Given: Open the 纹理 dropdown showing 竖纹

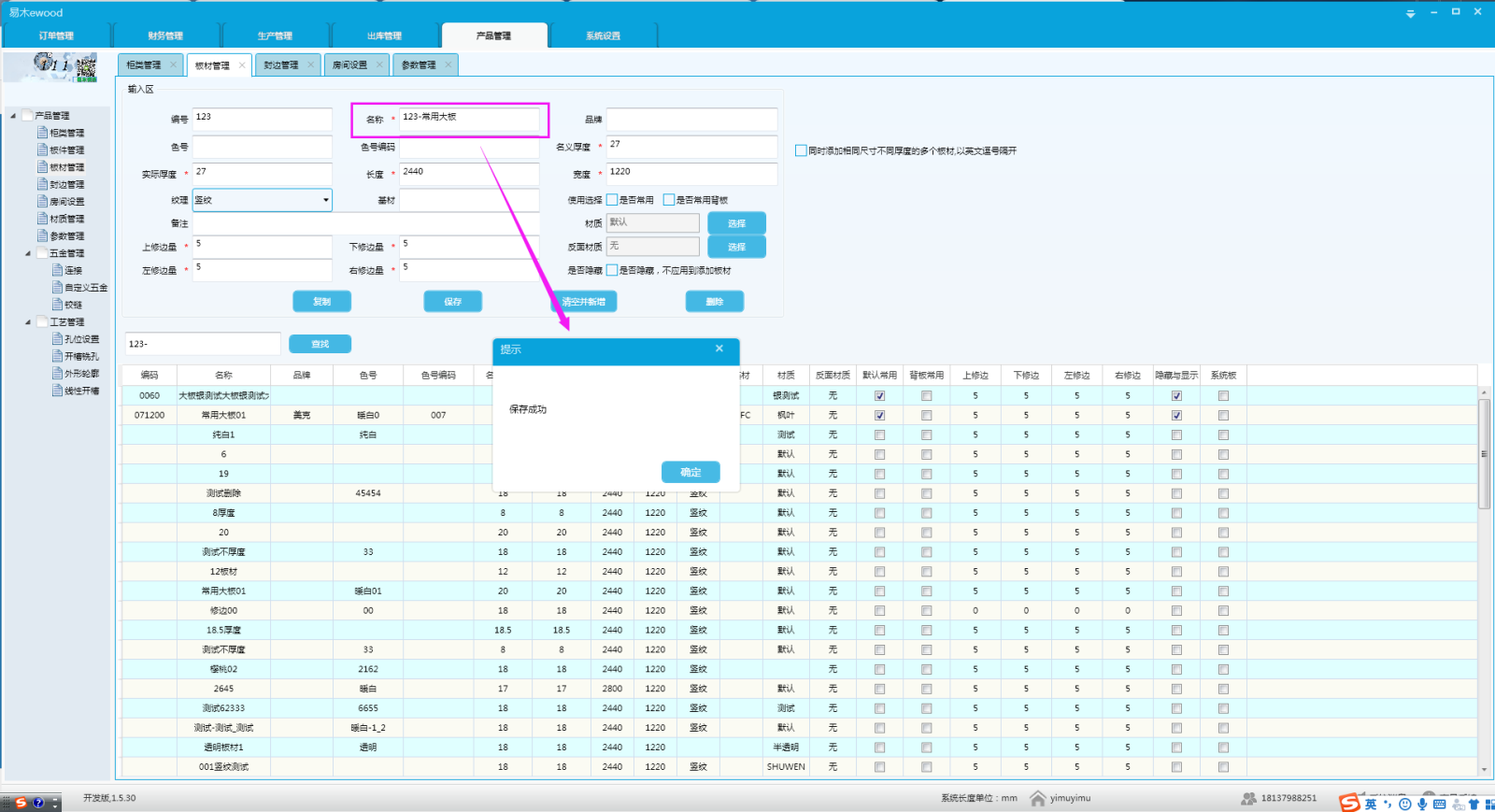Looking at the screenshot, I should tap(262, 200).
